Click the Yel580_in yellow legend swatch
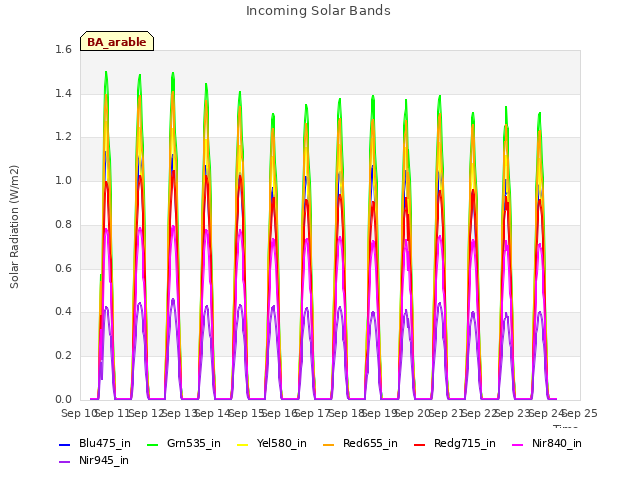The height and width of the screenshot is (480, 640). click(x=242, y=444)
